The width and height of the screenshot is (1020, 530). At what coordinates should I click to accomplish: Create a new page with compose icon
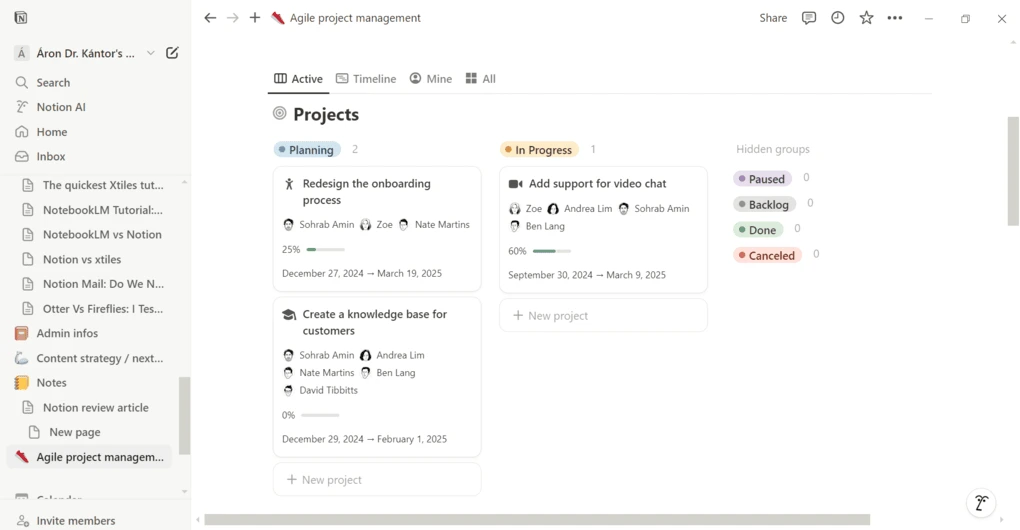pos(172,53)
